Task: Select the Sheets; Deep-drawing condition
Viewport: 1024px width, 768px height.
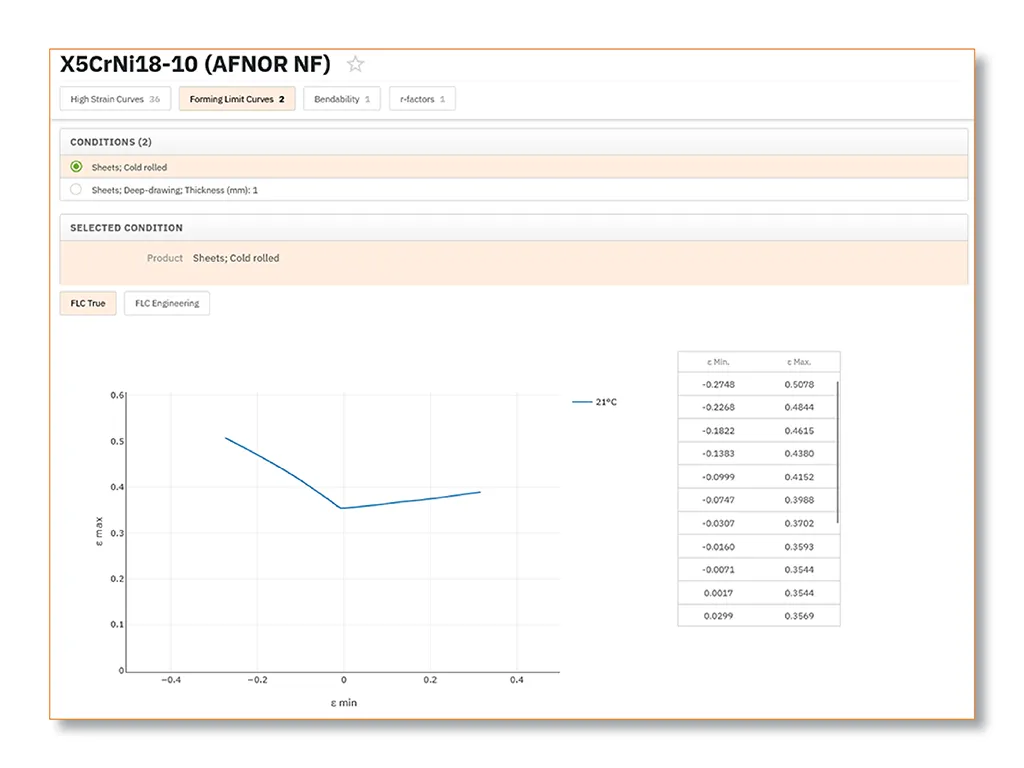Action: (76, 189)
